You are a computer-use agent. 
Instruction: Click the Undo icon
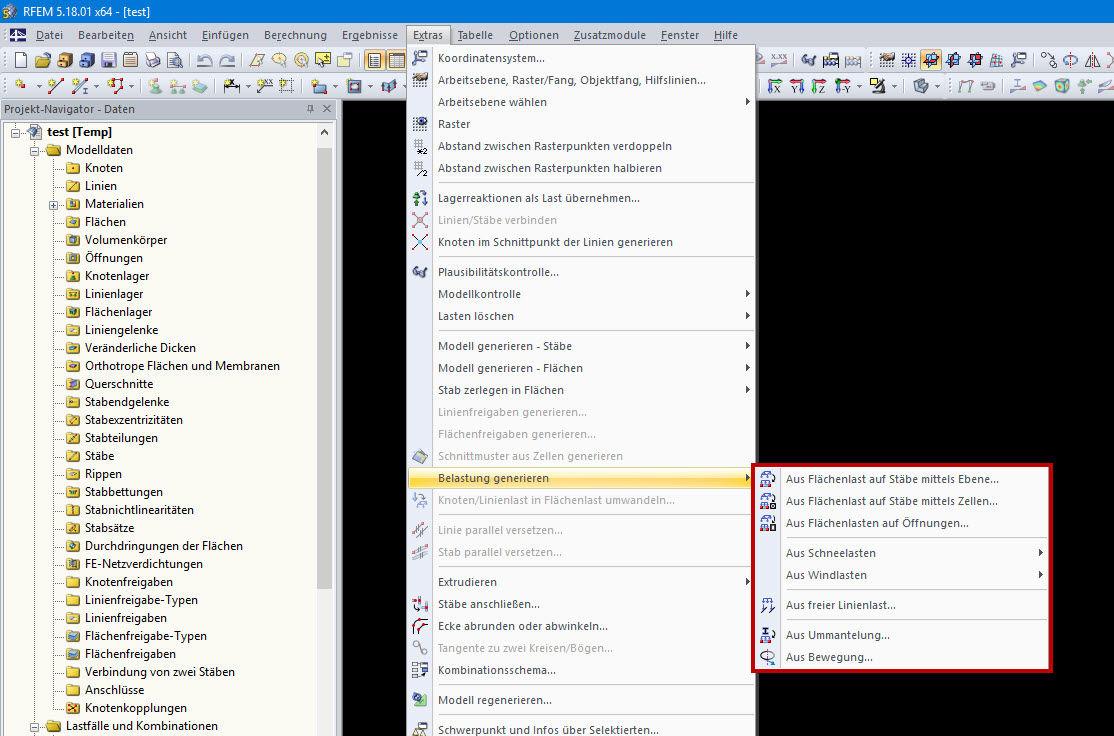point(207,59)
